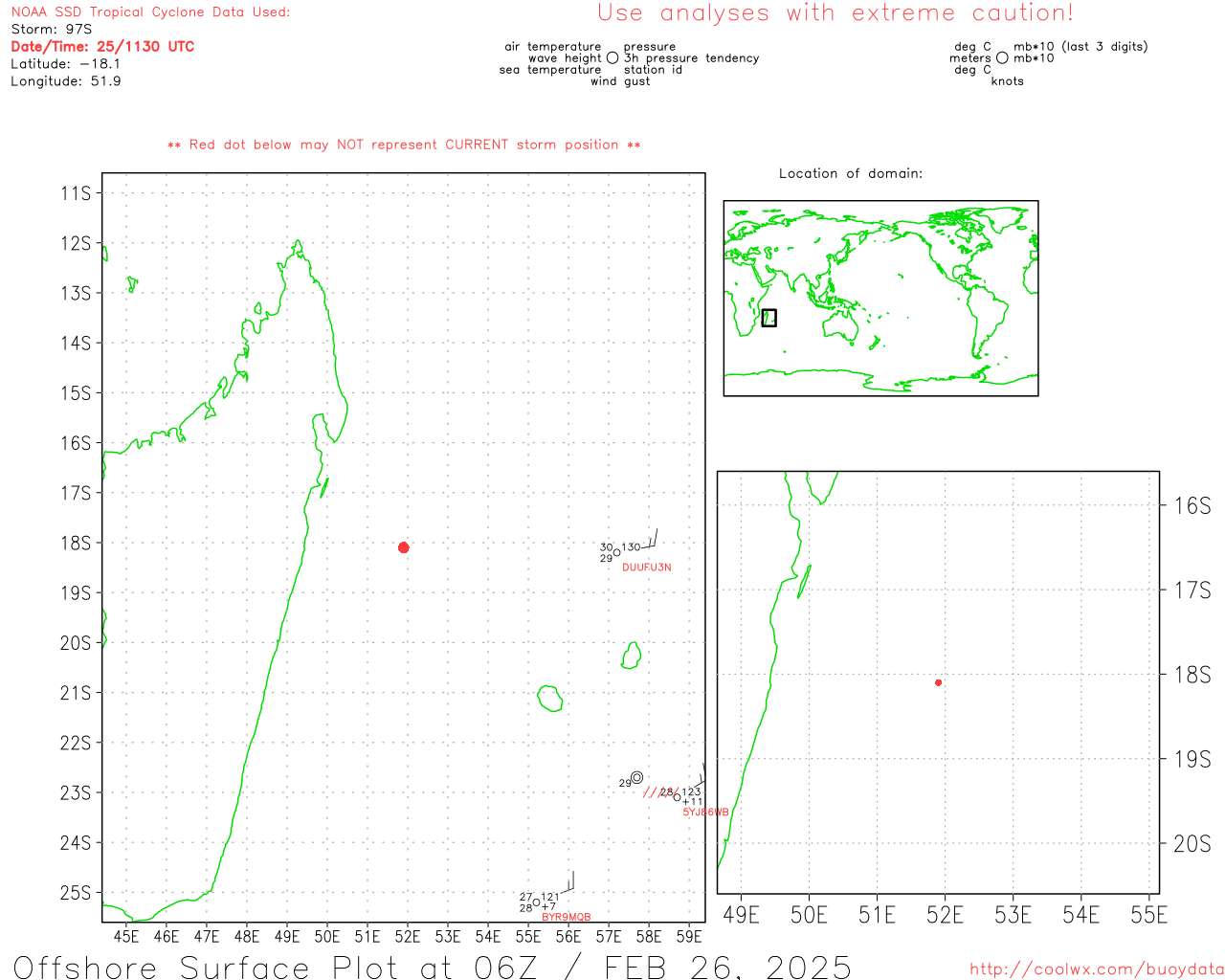Click the Longitude: 51.9 text
The image size is (1225, 980).
[65, 80]
